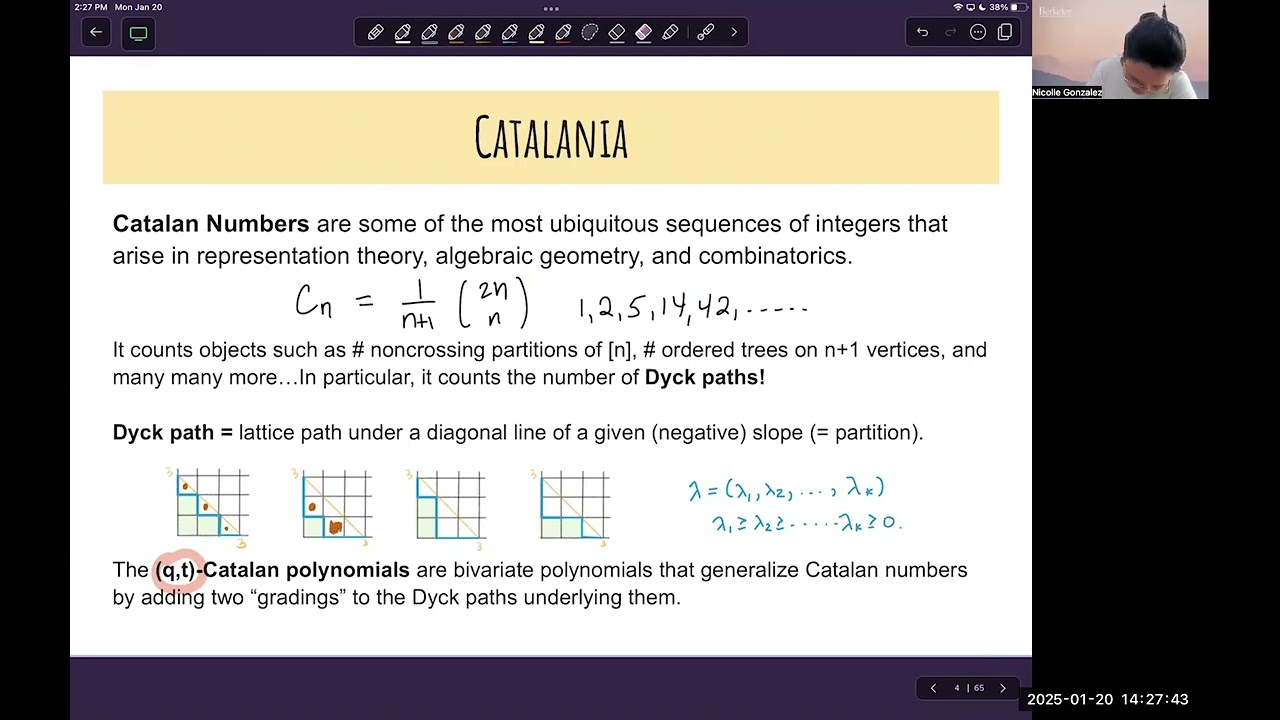
Task: Click the bold 'Catalan Numbers' text
Action: (211, 224)
